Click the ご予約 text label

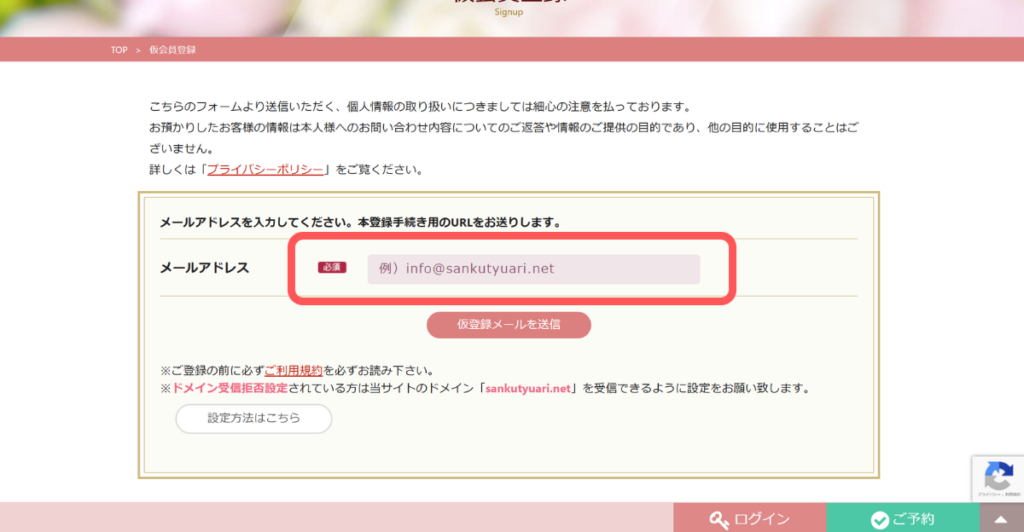pyautogui.click(x=913, y=519)
